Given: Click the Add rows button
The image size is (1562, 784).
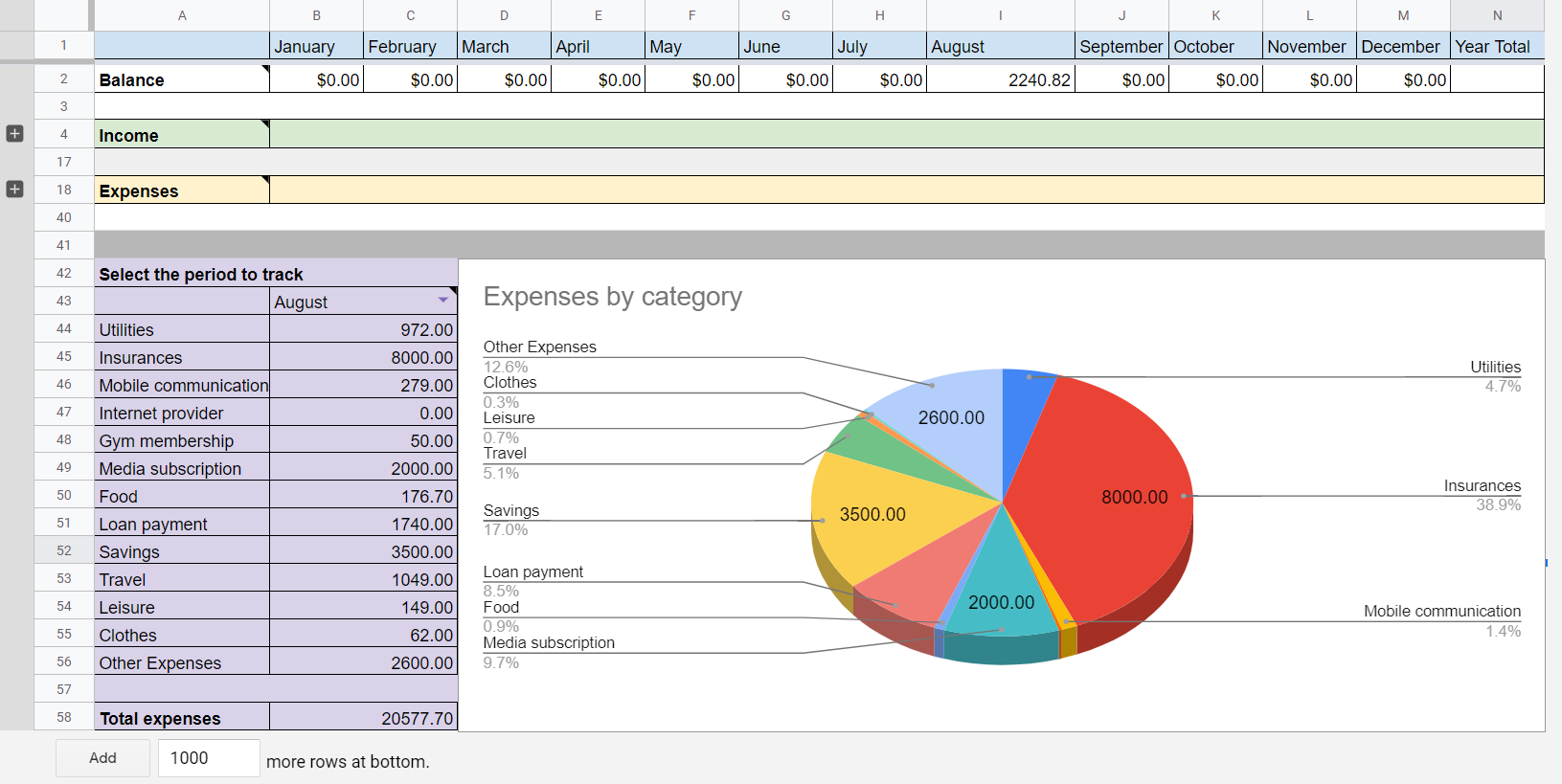Looking at the screenshot, I should point(102,758).
